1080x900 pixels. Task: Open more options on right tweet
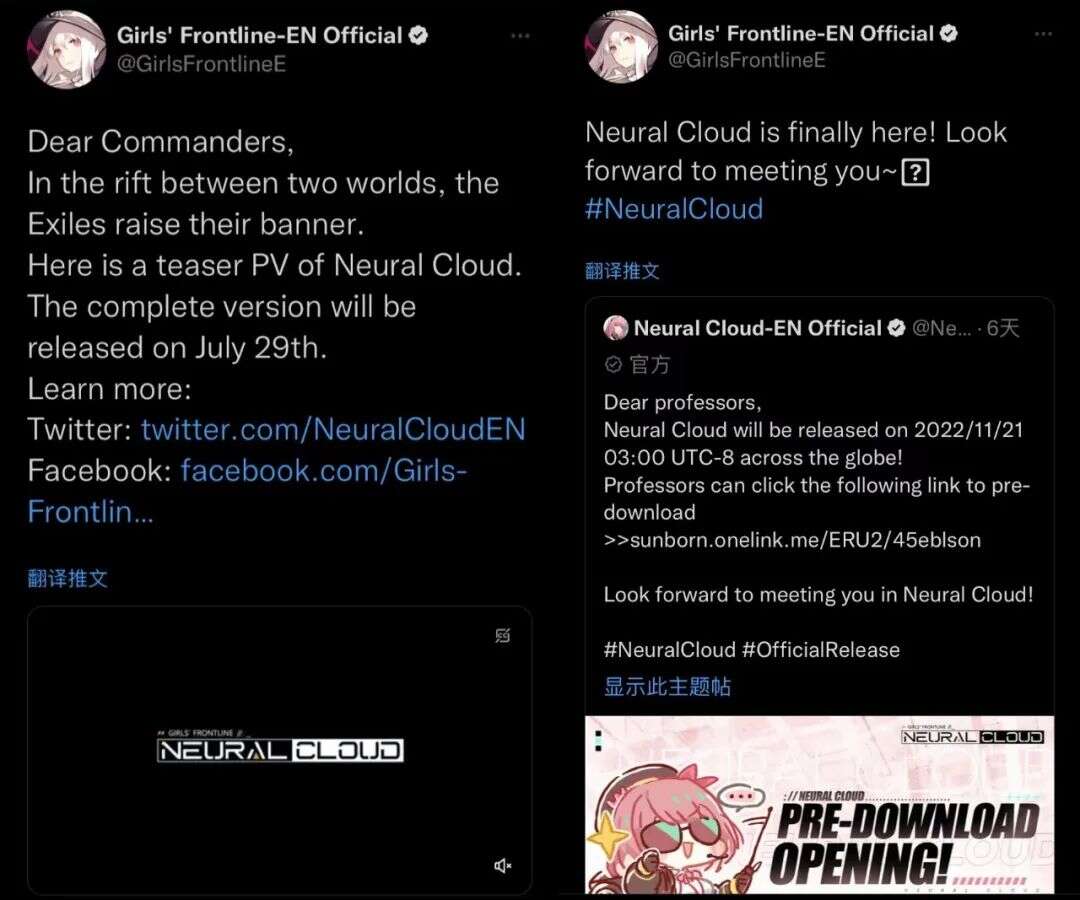pyautogui.click(x=1043, y=34)
